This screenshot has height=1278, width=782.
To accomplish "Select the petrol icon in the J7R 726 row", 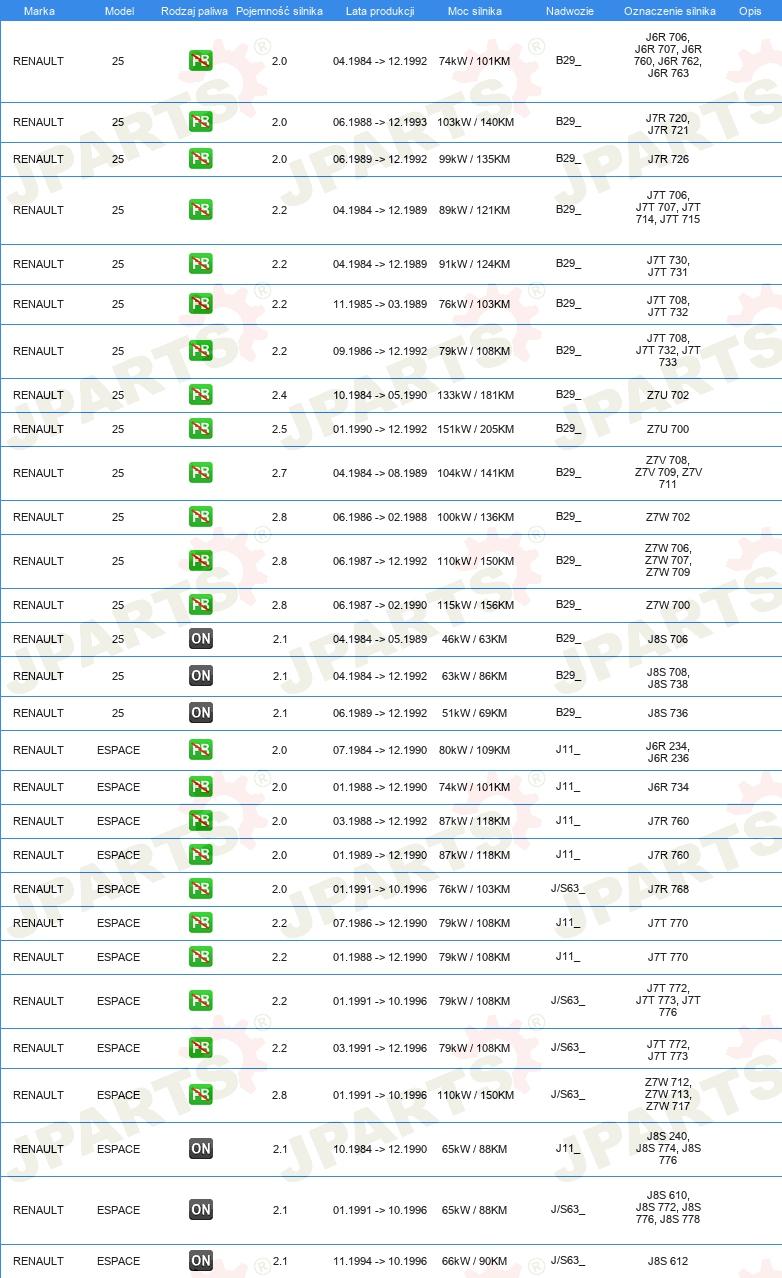I will [201, 159].
